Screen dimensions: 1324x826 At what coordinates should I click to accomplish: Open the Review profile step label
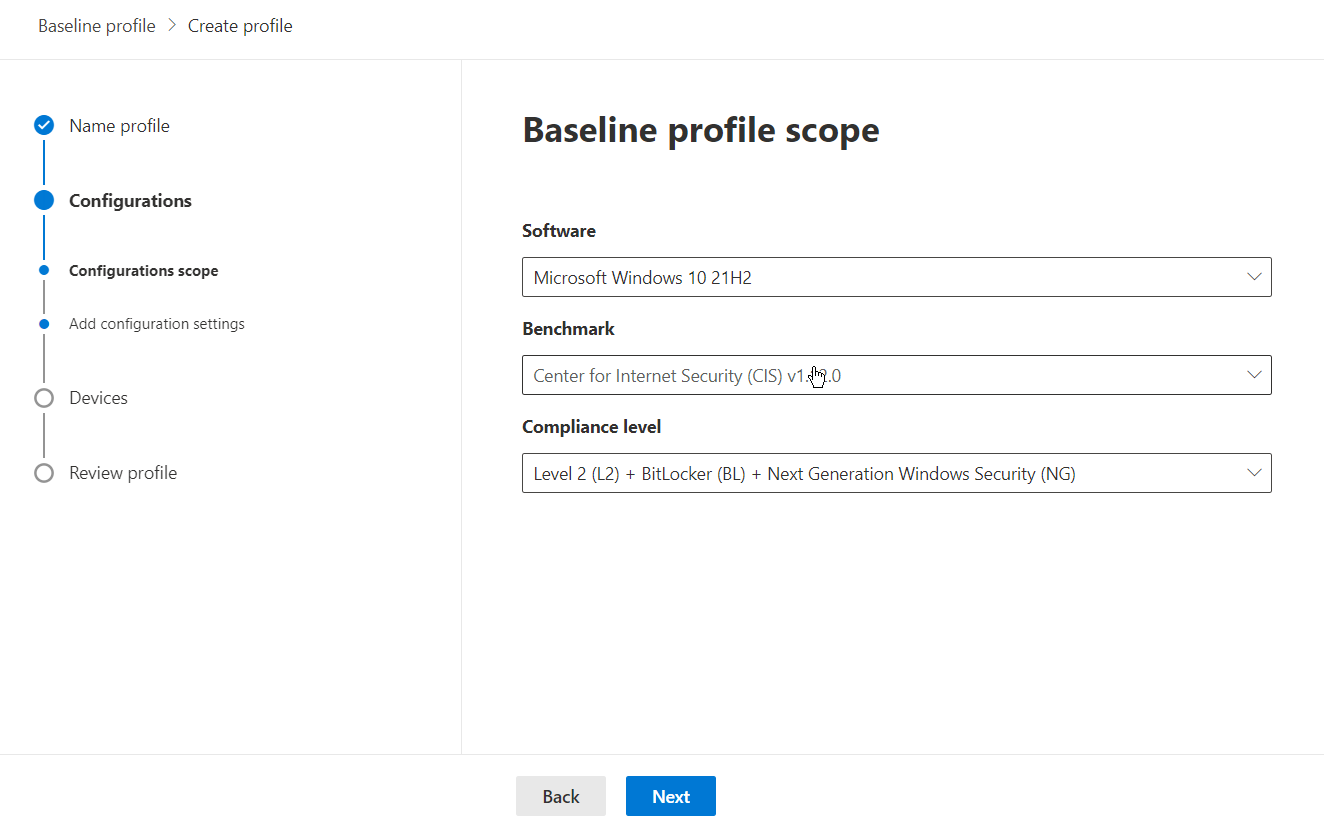click(x=123, y=473)
